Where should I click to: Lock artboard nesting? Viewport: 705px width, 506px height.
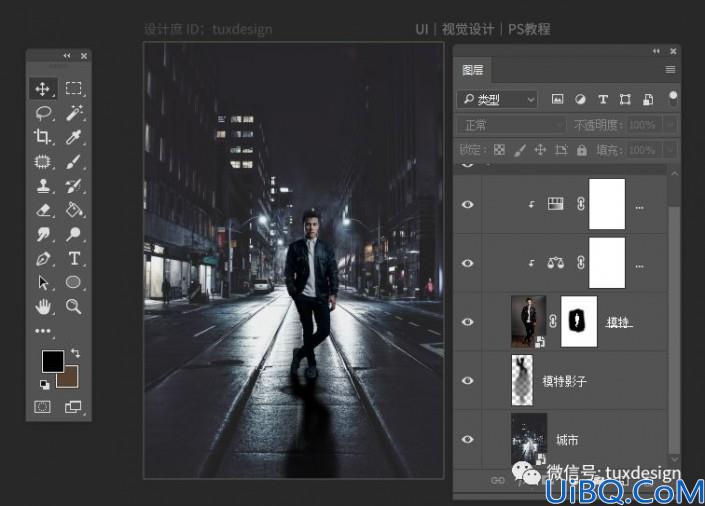tap(561, 150)
